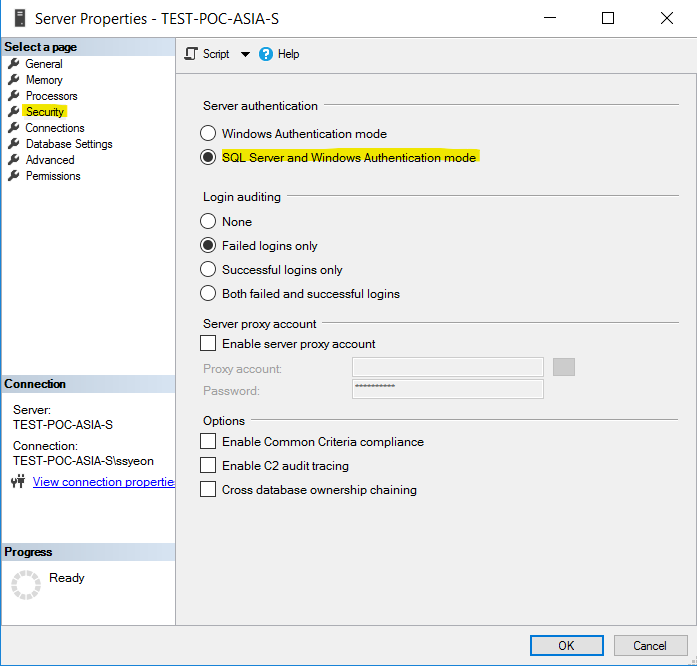This screenshot has height=666, width=697.
Task: Click the wrench icon beside Security
Action: tap(14, 112)
